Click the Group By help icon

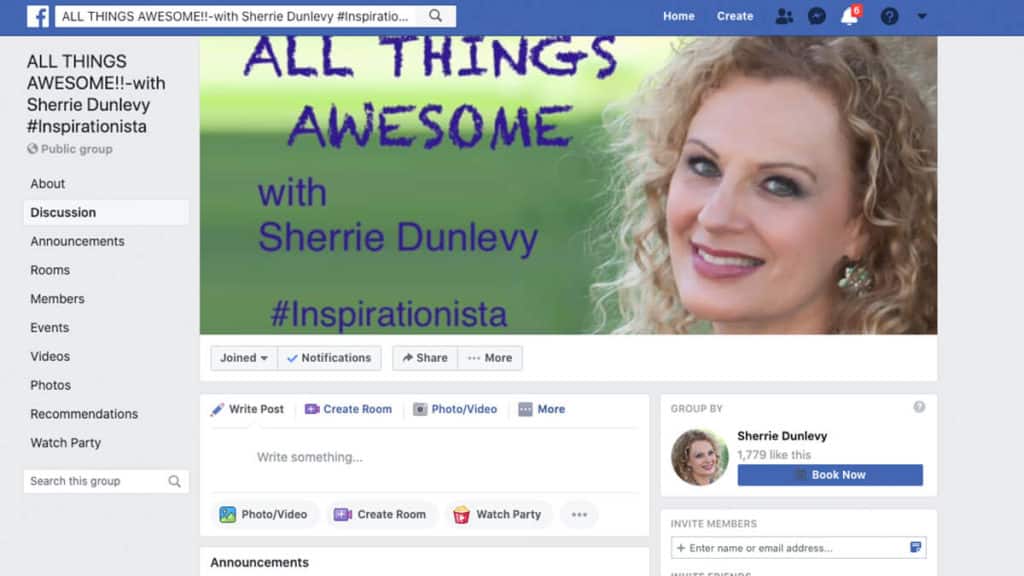(x=919, y=407)
